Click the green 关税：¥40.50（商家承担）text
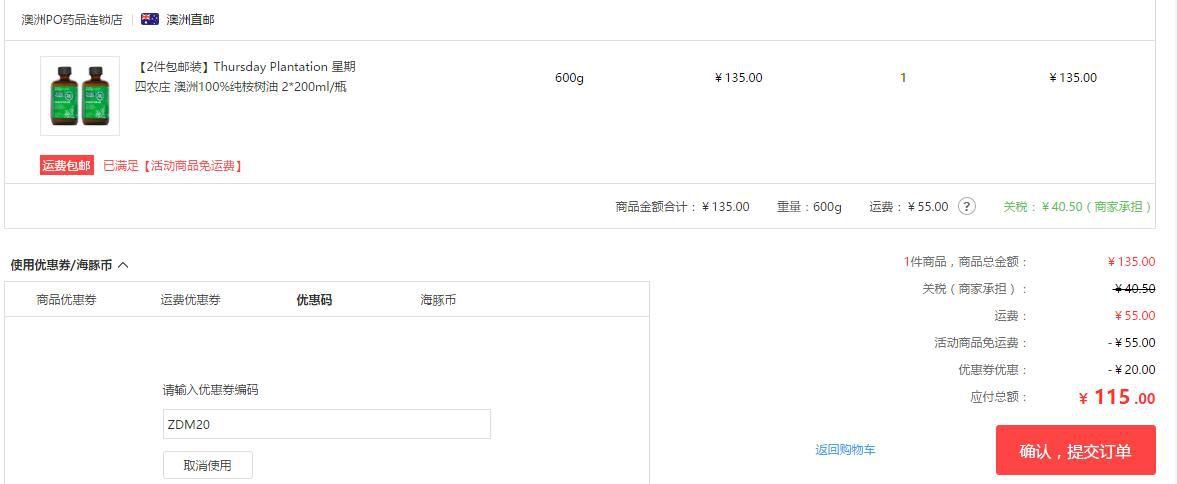Image resolution: width=1177 pixels, height=484 pixels. coord(1078,206)
